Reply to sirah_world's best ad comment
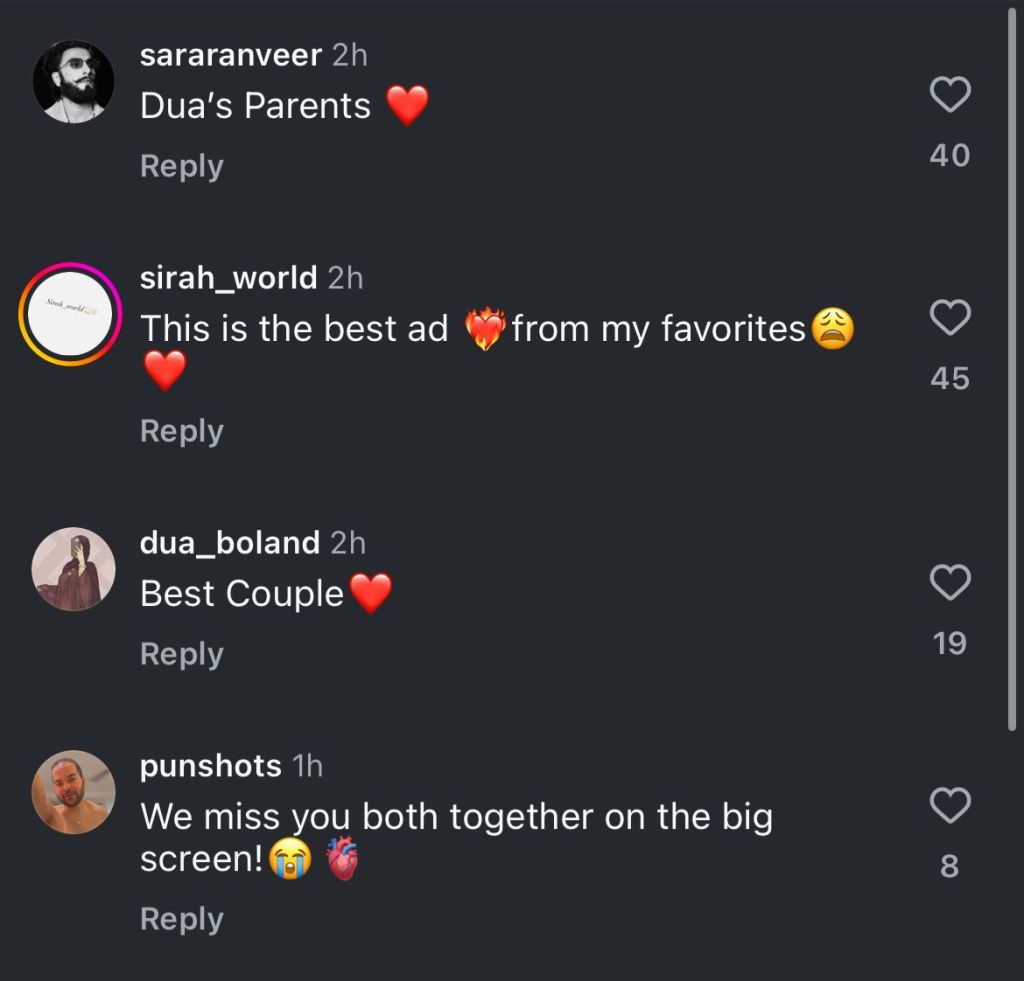This screenshot has width=1024, height=981. click(182, 431)
